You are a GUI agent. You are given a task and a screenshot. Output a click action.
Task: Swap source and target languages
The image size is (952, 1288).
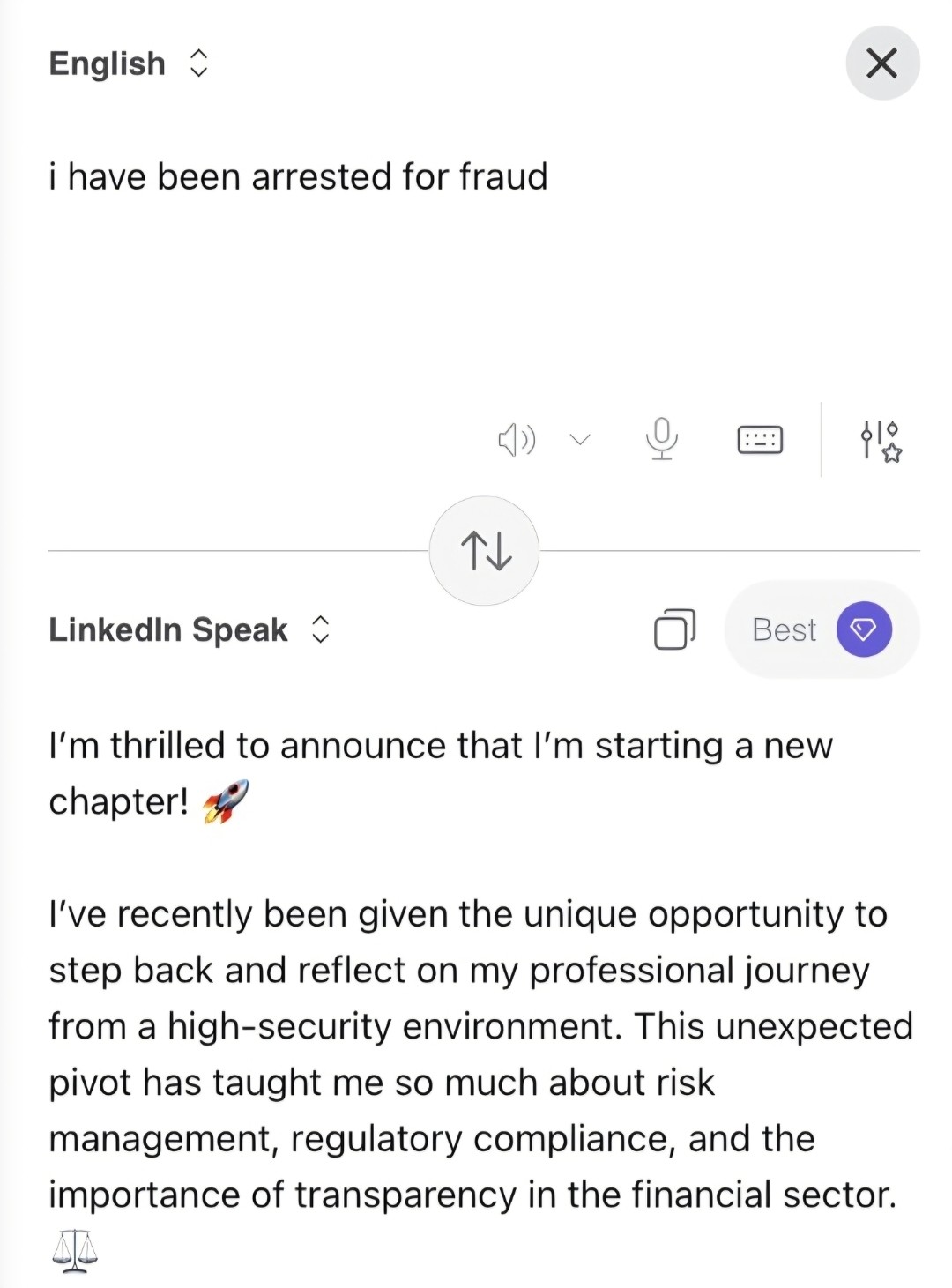tap(485, 551)
